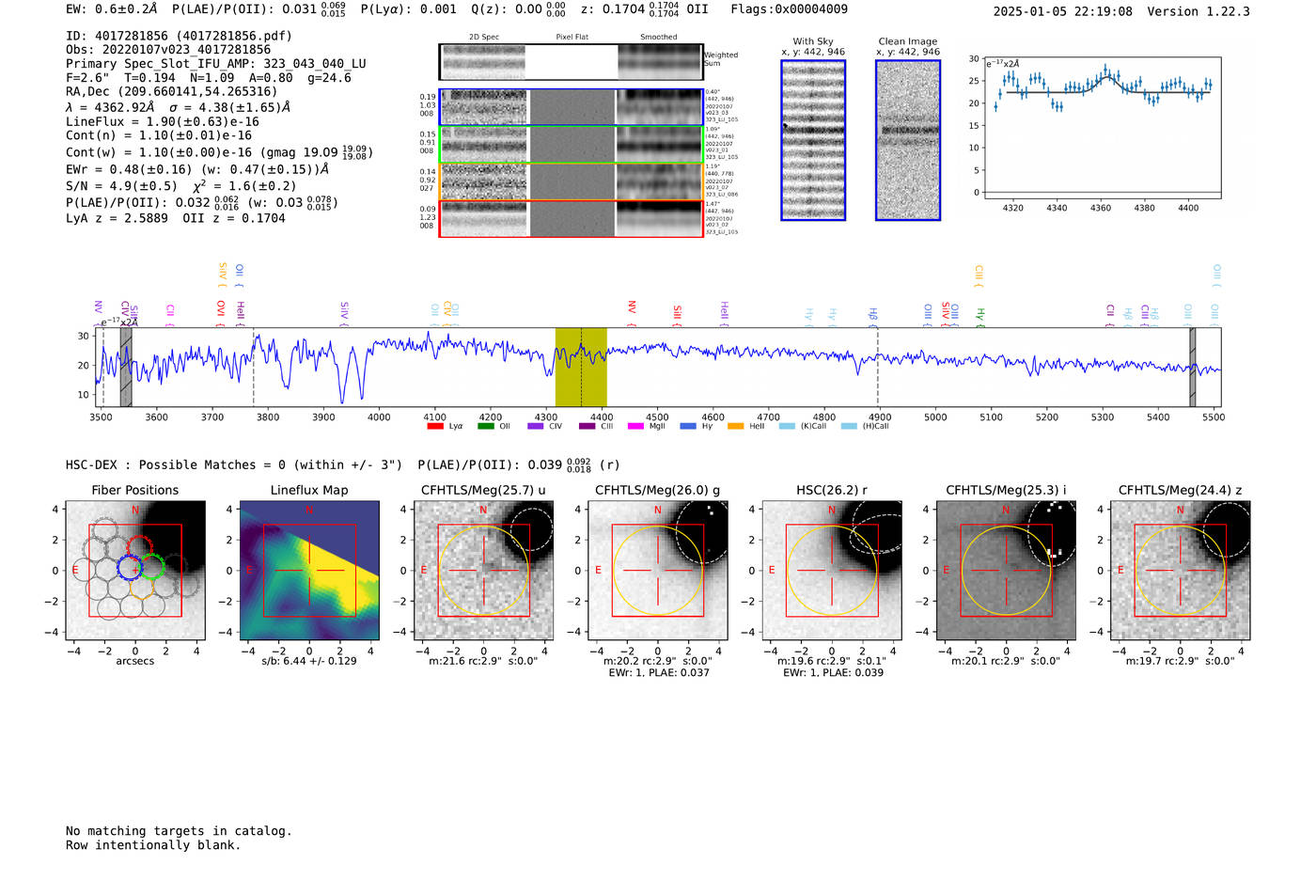Open the CFHTLS/Meg(26.0) g image

point(657,571)
